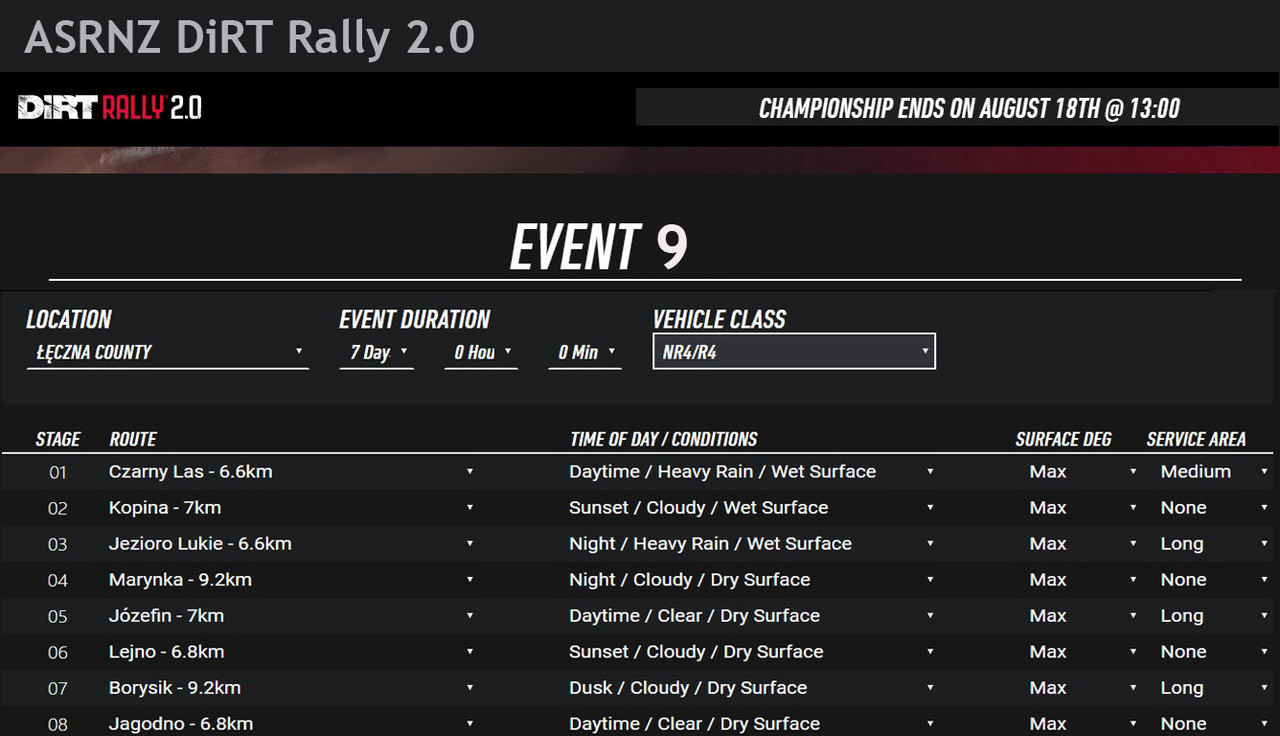Open stage 05 service area dropdown
This screenshot has height=736, width=1280.
click(x=1214, y=616)
